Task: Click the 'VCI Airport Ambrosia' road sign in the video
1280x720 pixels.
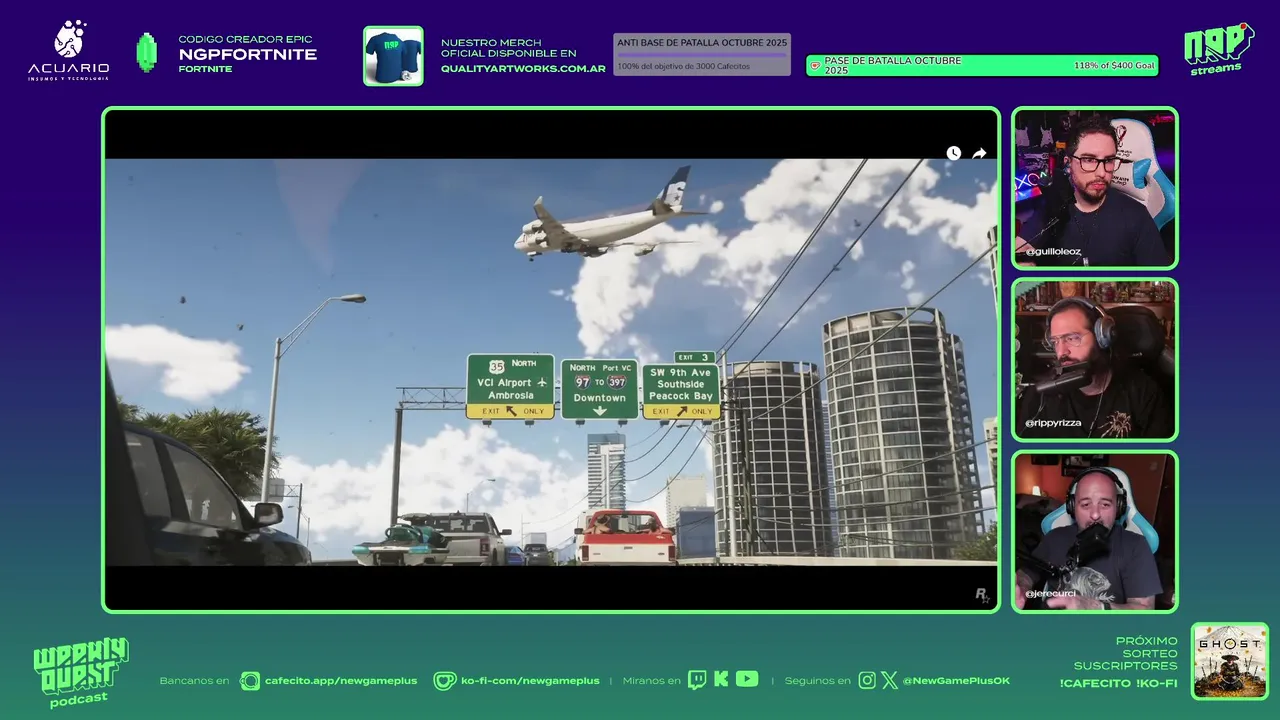Action: tap(510, 386)
